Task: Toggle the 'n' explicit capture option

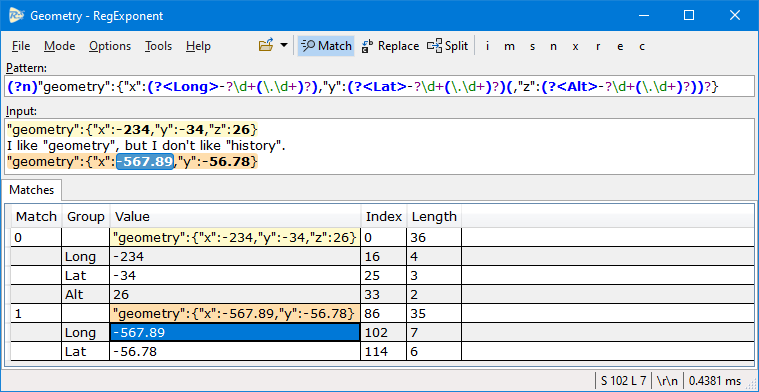Action: coord(553,46)
